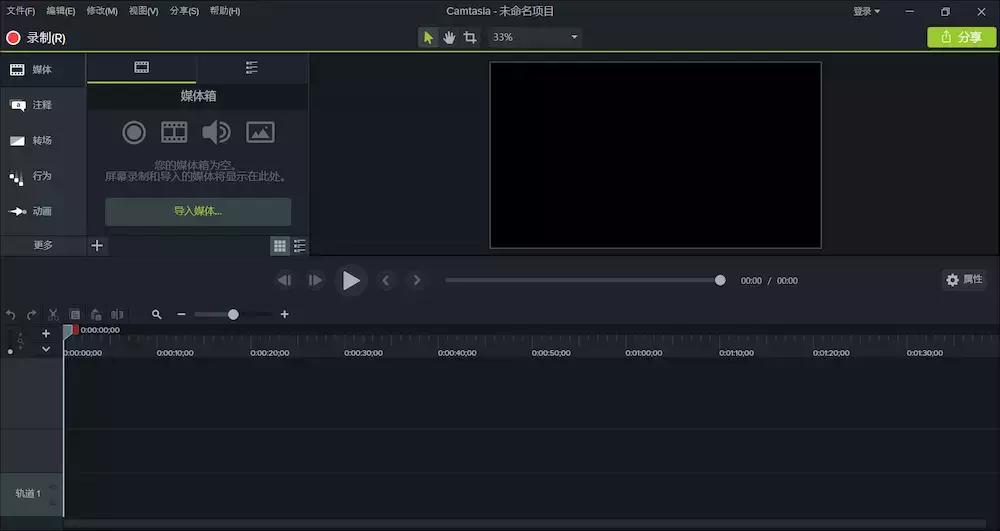
Task: Open the 文件(F) menu
Action: [20, 11]
